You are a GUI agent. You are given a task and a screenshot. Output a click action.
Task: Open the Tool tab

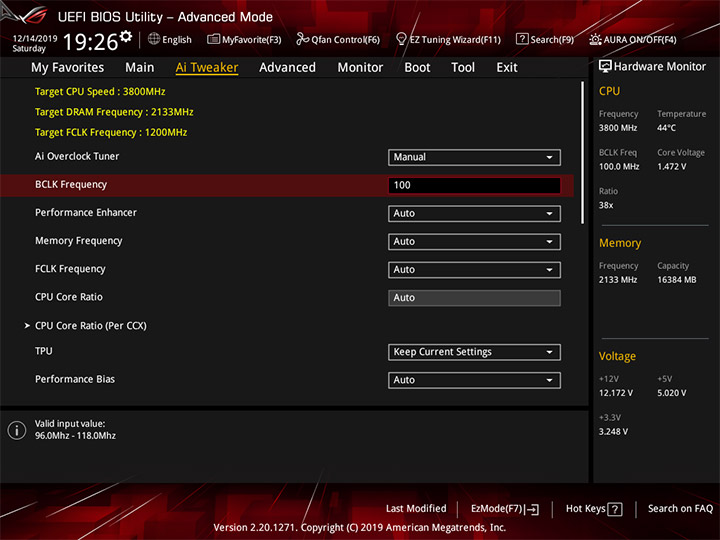463,68
